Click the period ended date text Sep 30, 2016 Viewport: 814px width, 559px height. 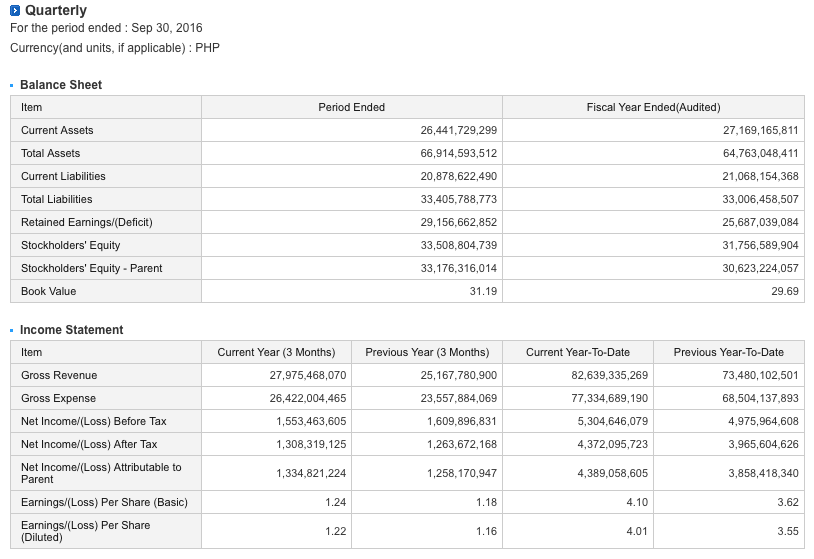(x=166, y=28)
